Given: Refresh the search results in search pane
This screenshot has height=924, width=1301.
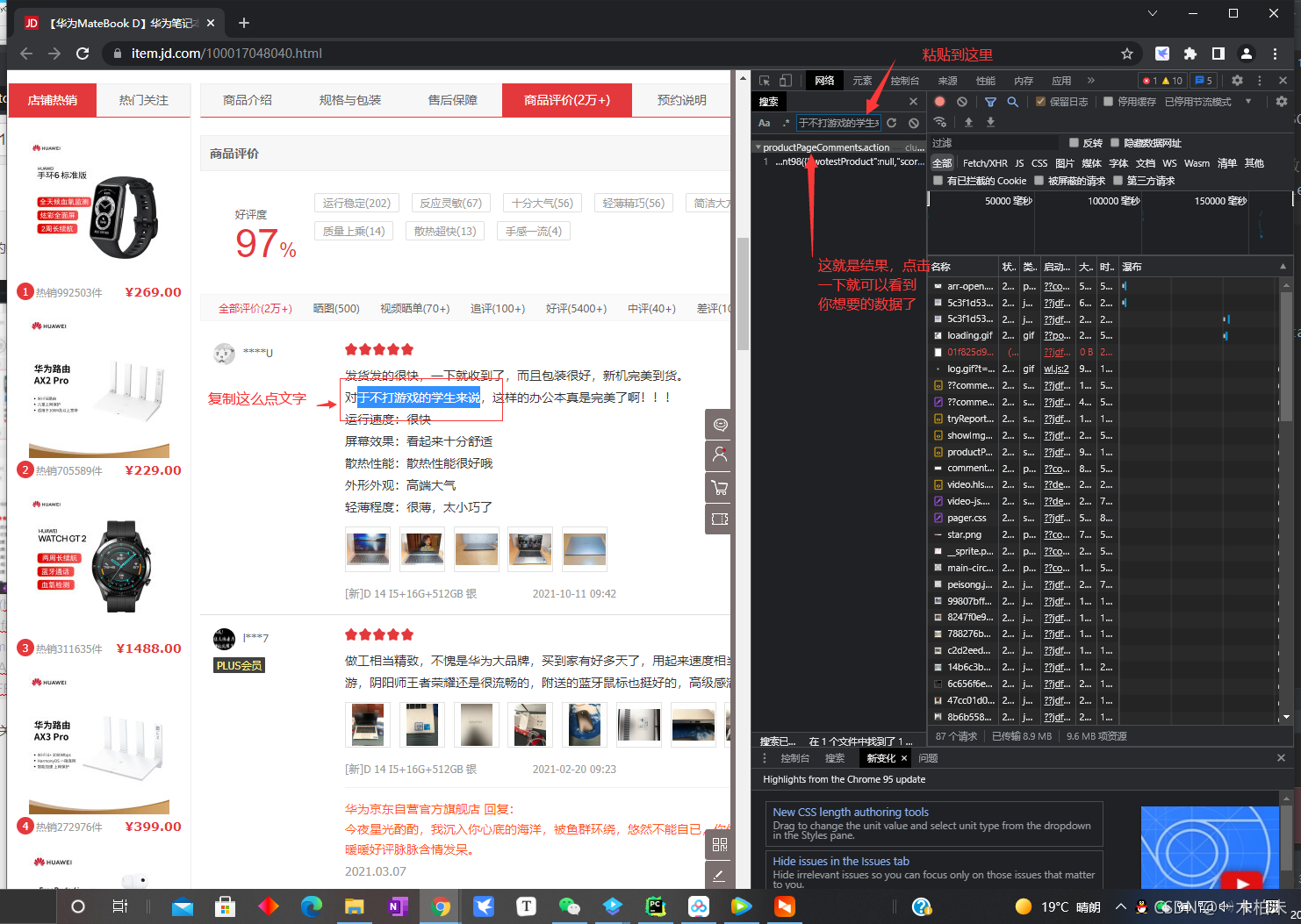Looking at the screenshot, I should pos(892,123).
